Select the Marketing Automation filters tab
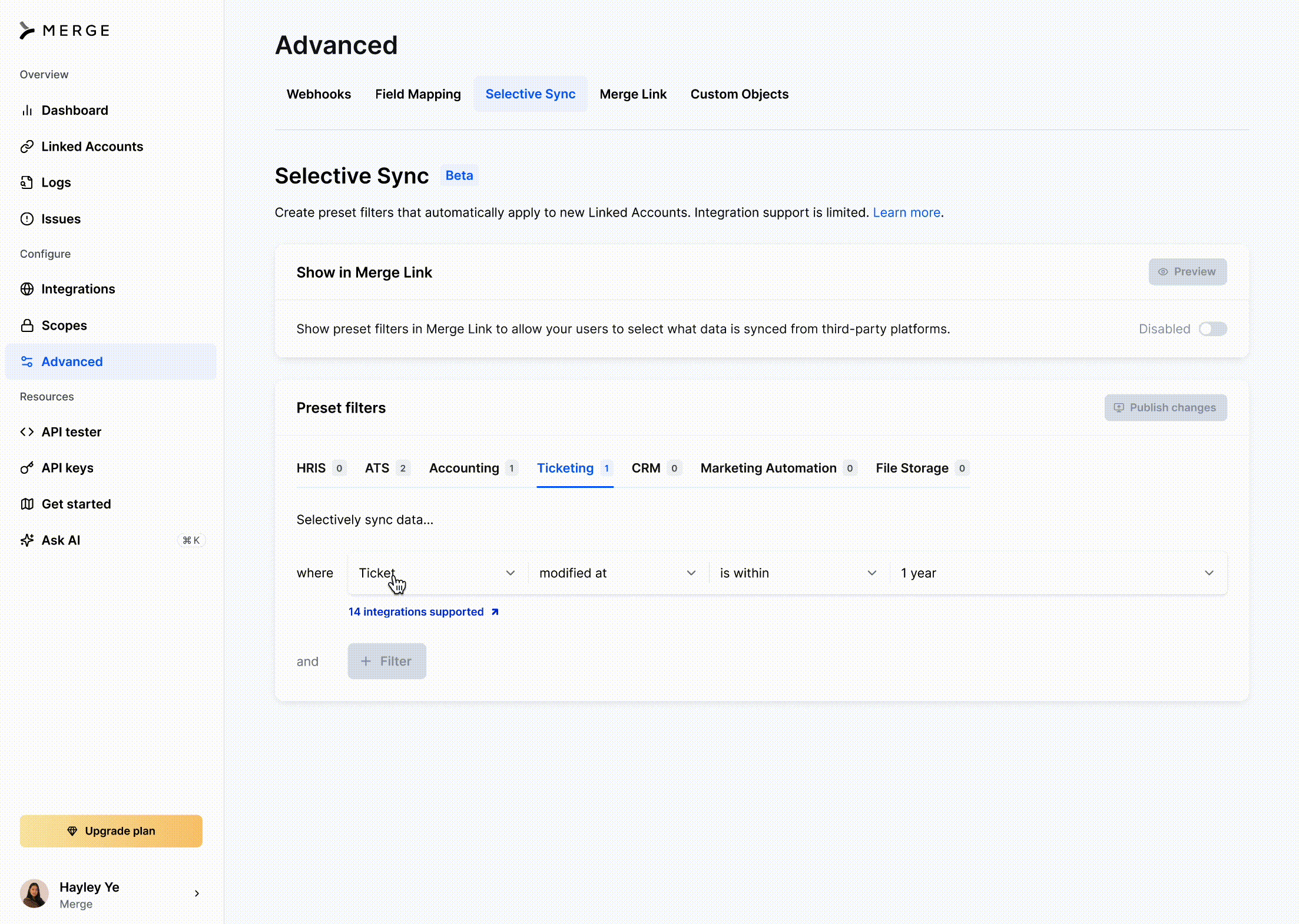This screenshot has width=1299, height=924. (x=779, y=468)
